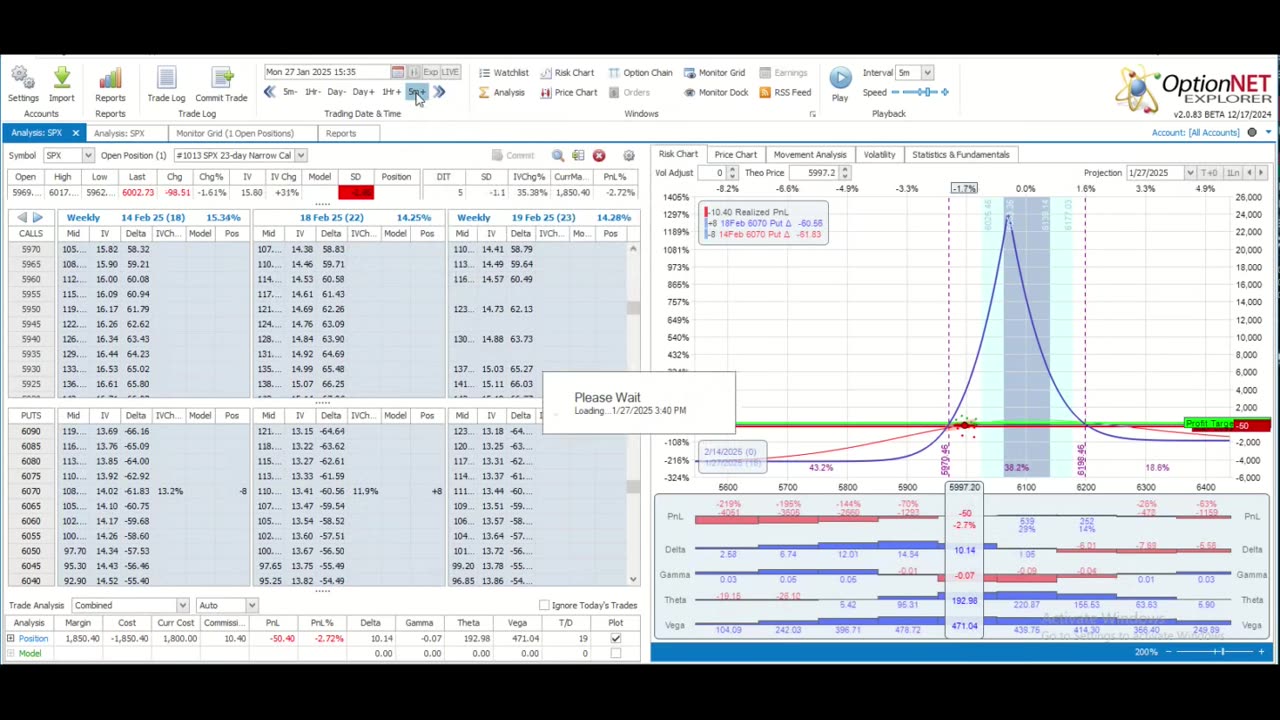
Task: Switch to the Movement Analysis tab
Action: (x=810, y=155)
